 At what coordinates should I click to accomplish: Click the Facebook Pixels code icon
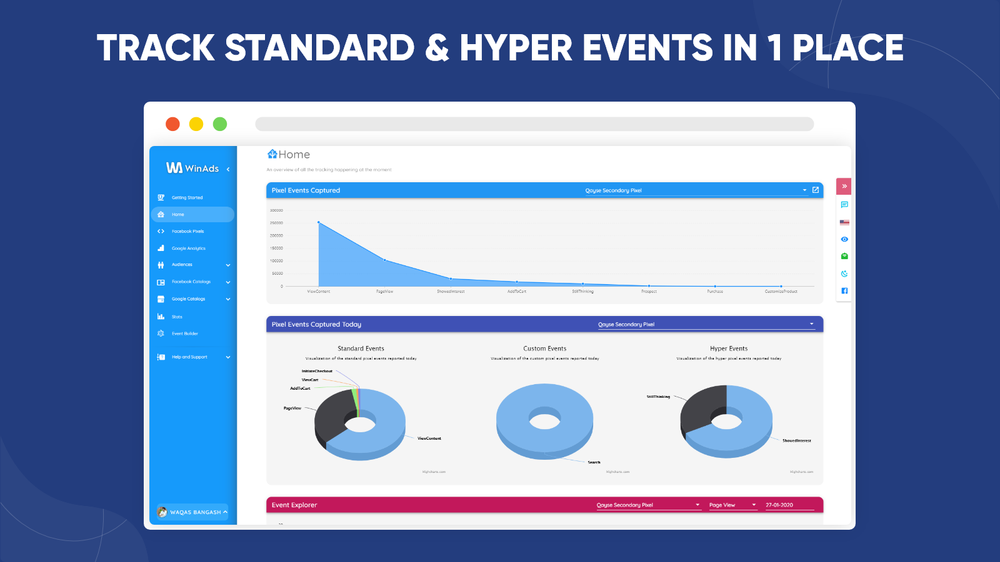click(161, 232)
